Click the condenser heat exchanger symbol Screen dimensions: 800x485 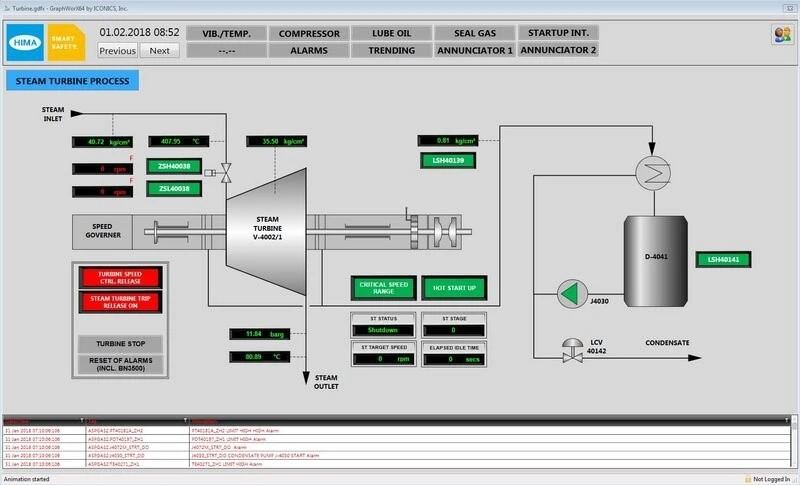pos(653,173)
